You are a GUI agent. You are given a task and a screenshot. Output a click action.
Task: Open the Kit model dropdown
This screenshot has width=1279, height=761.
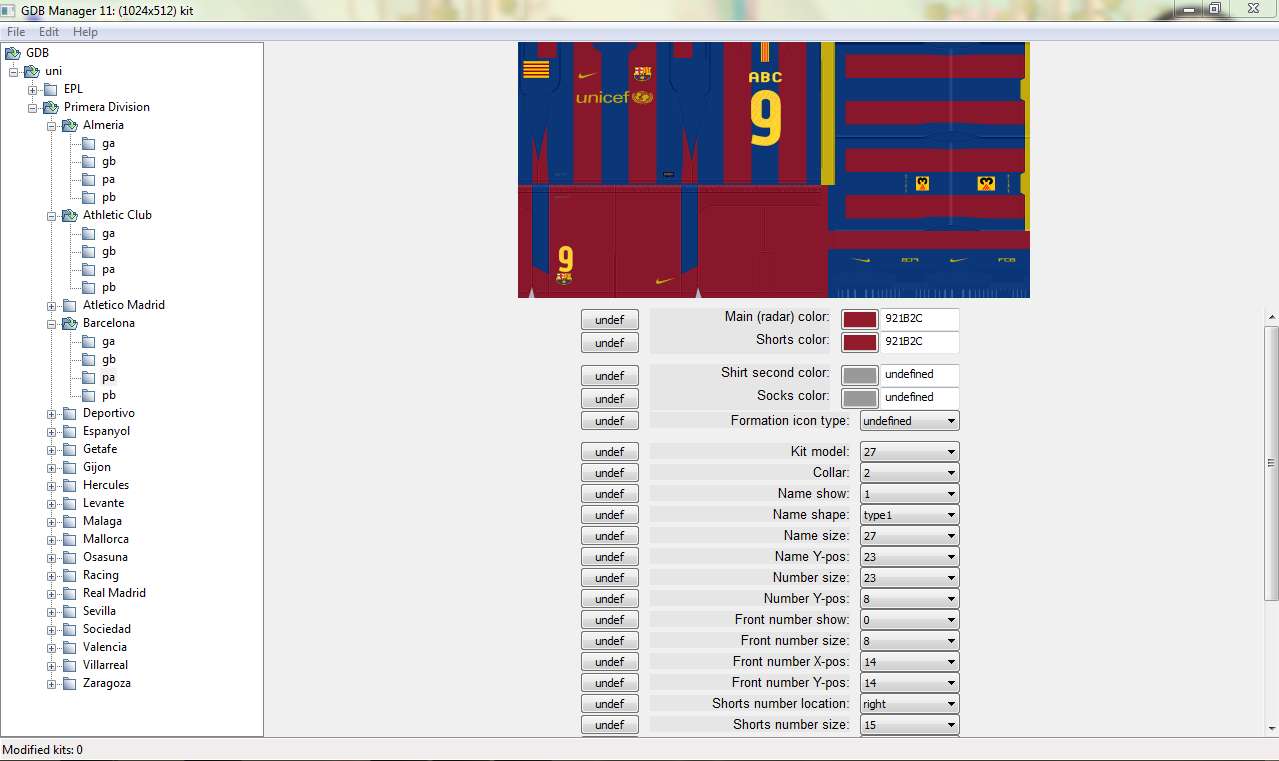tap(908, 452)
